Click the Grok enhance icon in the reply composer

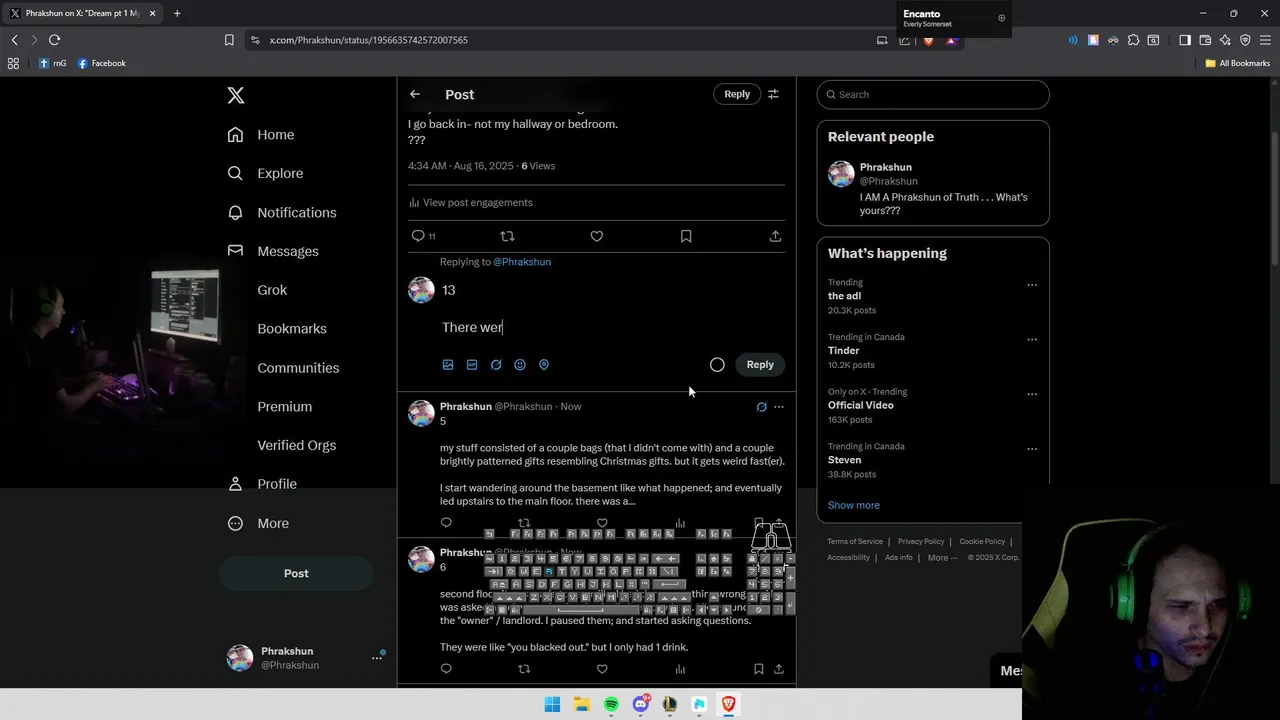pos(496,365)
